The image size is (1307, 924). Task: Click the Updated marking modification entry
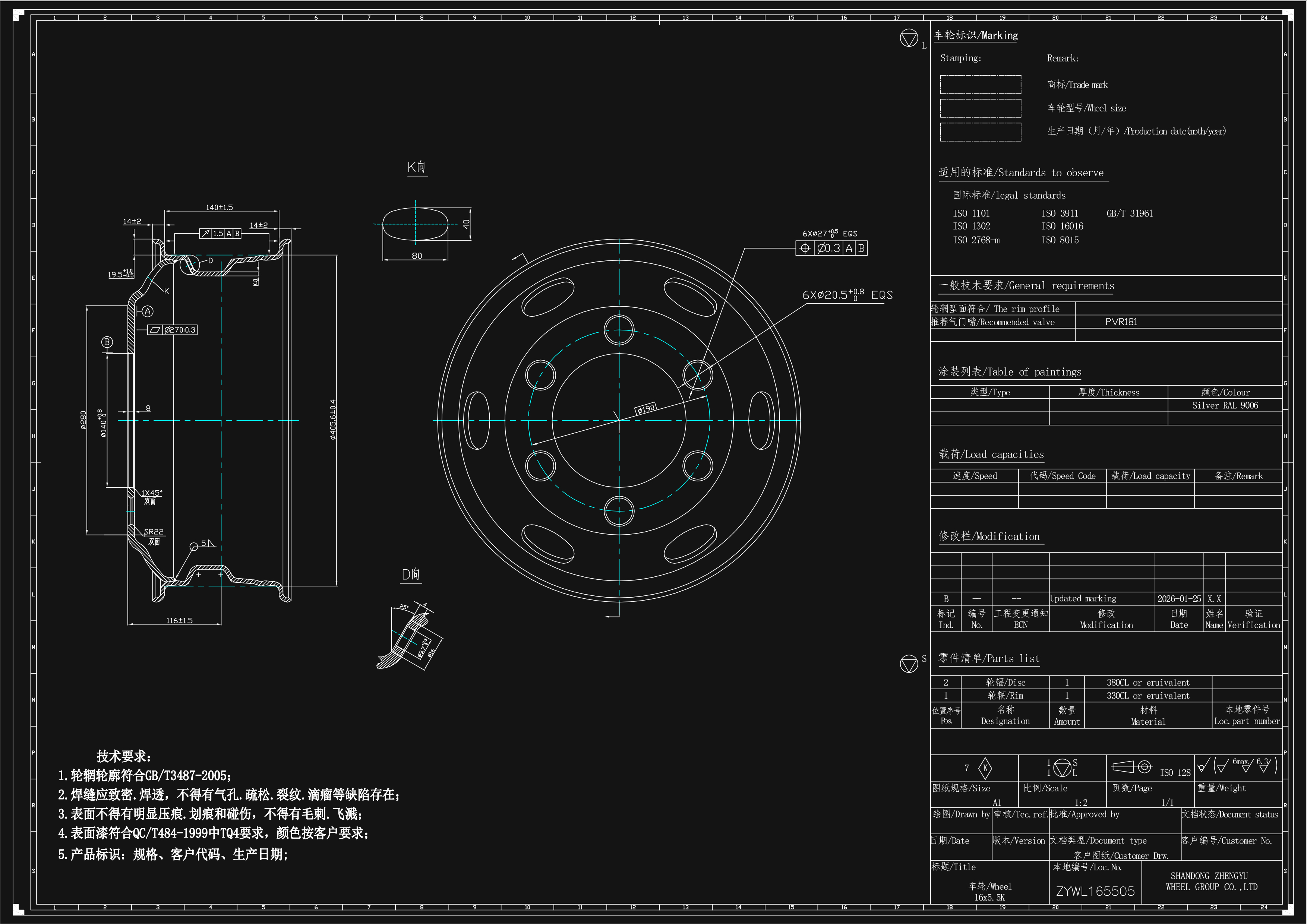(x=1083, y=599)
